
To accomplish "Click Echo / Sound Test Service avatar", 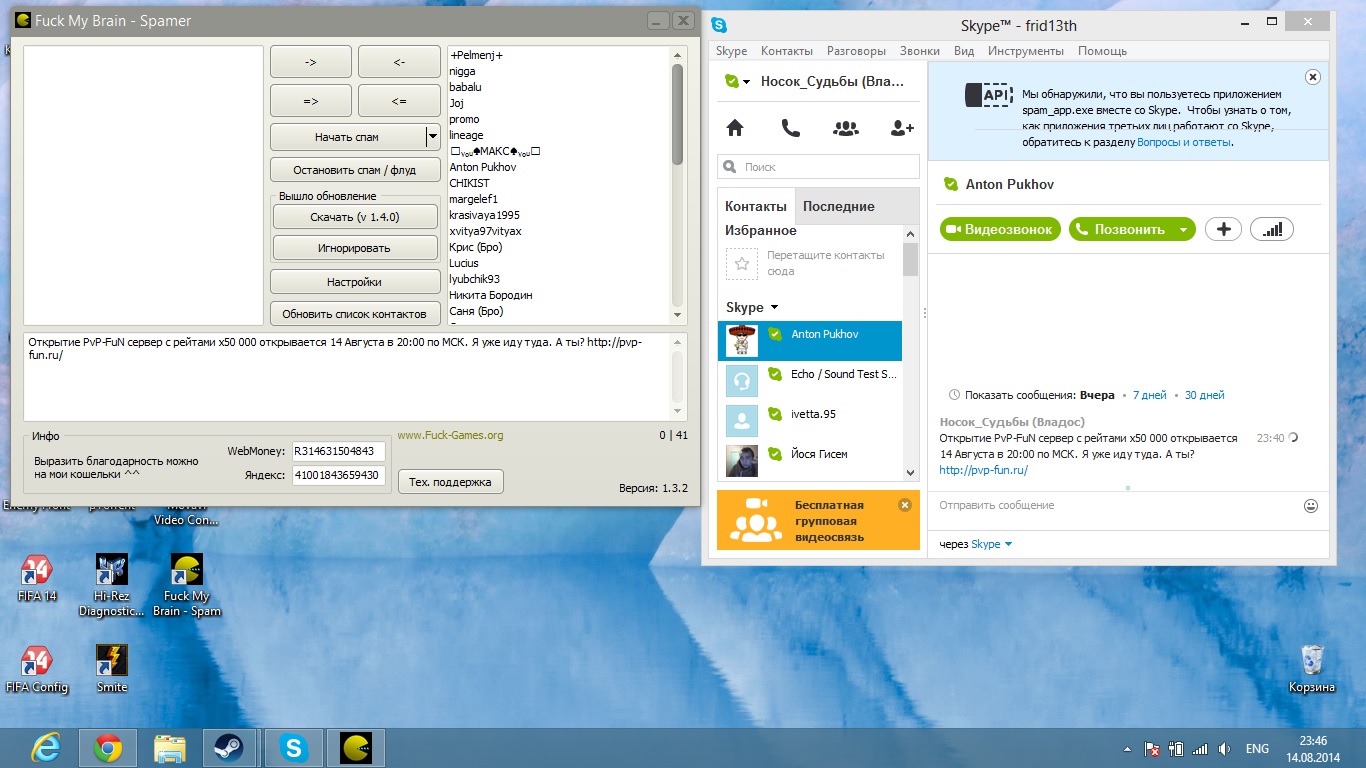I will point(741,380).
